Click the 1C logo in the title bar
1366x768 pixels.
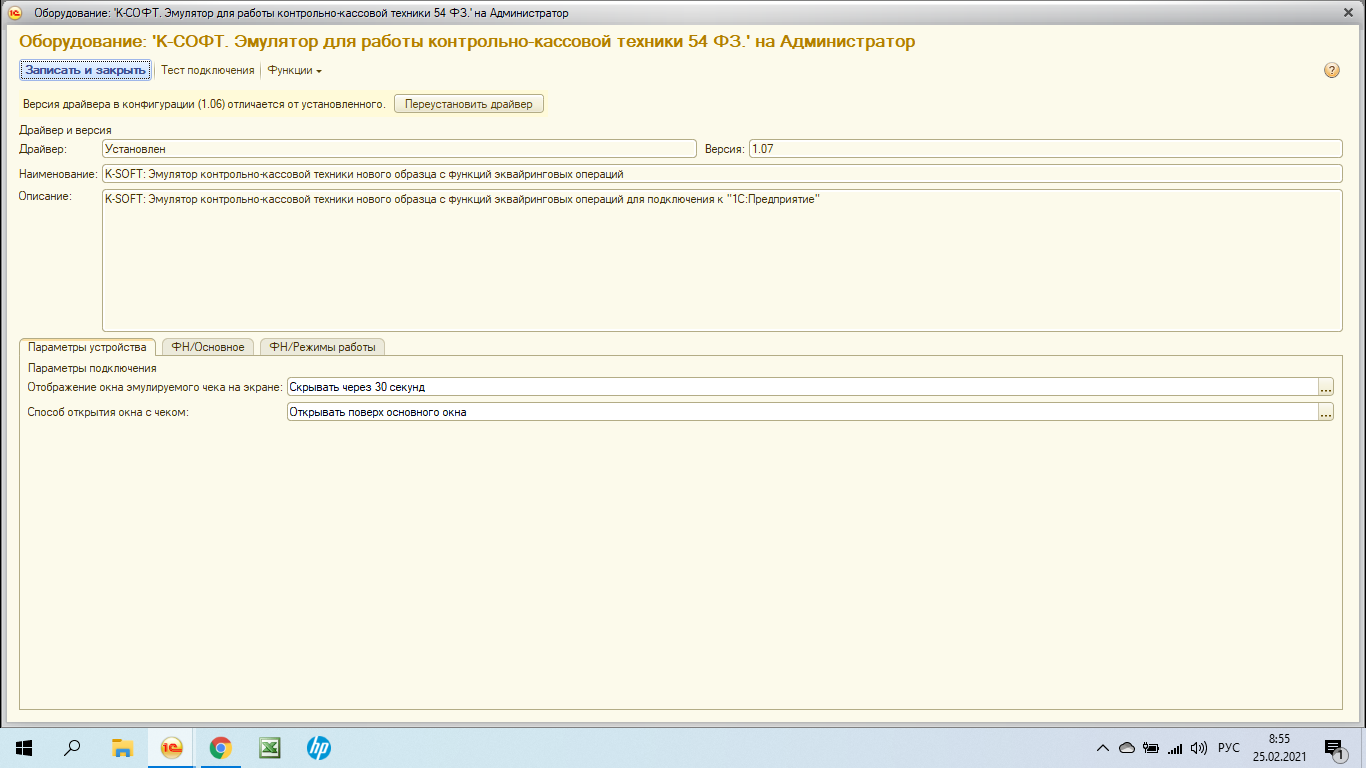pos(15,13)
